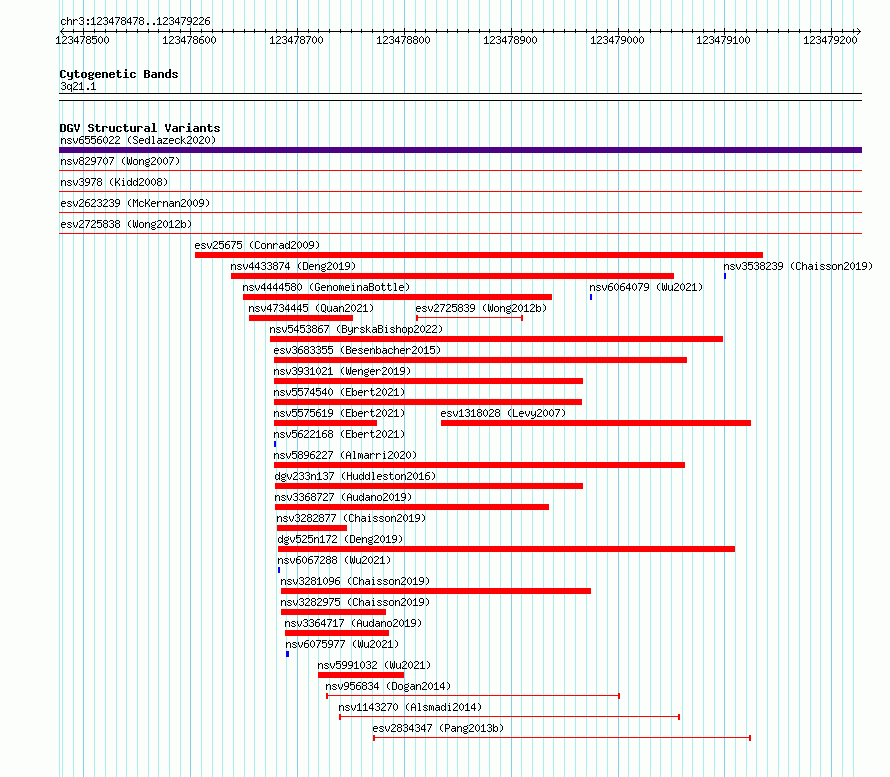Open the nsv6556022 (Sedlazeck2020) label

[x=138, y=140]
